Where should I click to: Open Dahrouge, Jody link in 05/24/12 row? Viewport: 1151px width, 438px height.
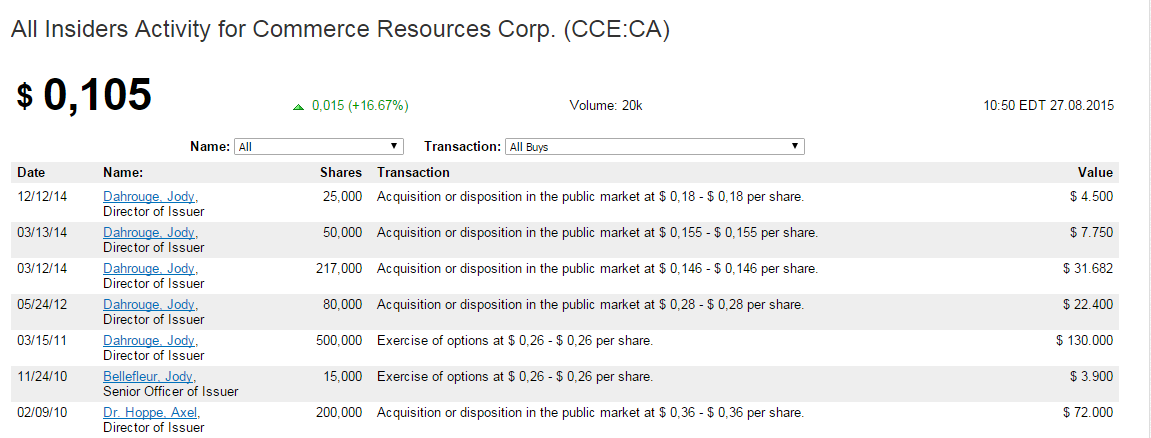click(x=149, y=305)
